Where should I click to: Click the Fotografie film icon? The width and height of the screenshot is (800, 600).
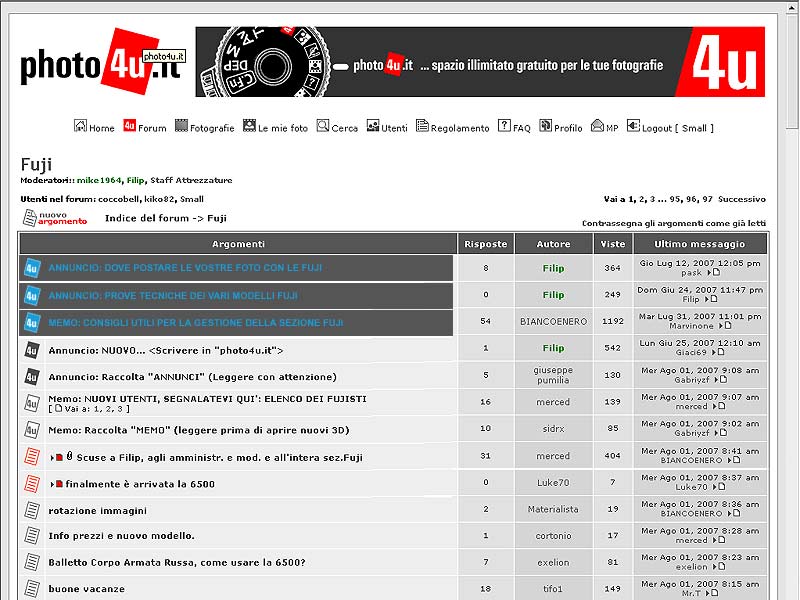[x=181, y=126]
